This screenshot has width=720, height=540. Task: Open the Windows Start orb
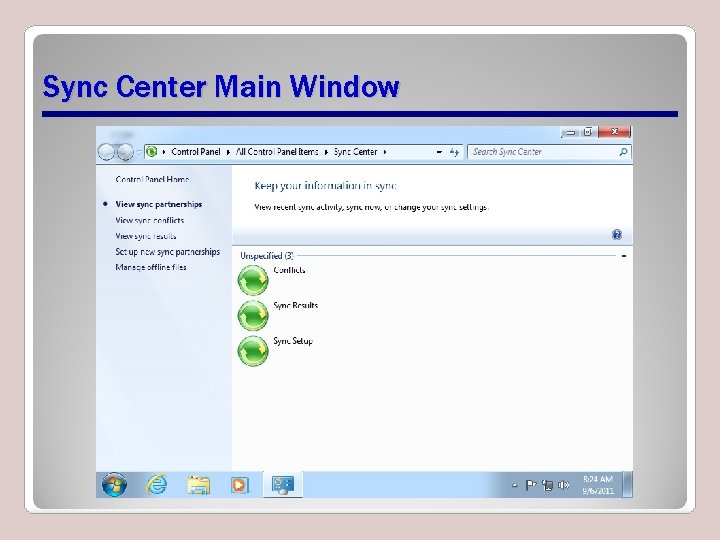point(114,485)
